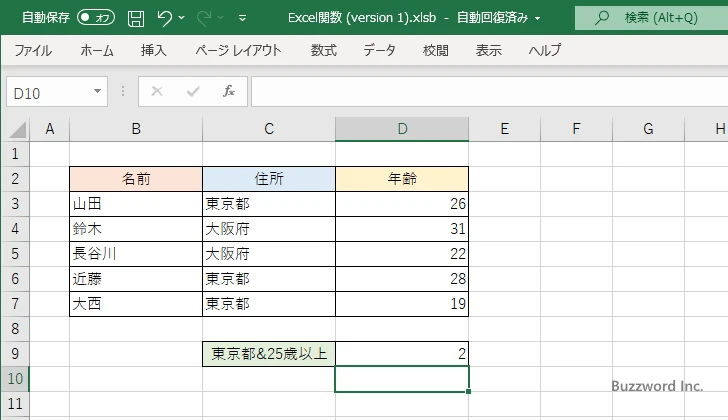The width and height of the screenshot is (728, 420).
Task: Select the 大阪府 cell in 長谷川 row
Action: point(269,254)
